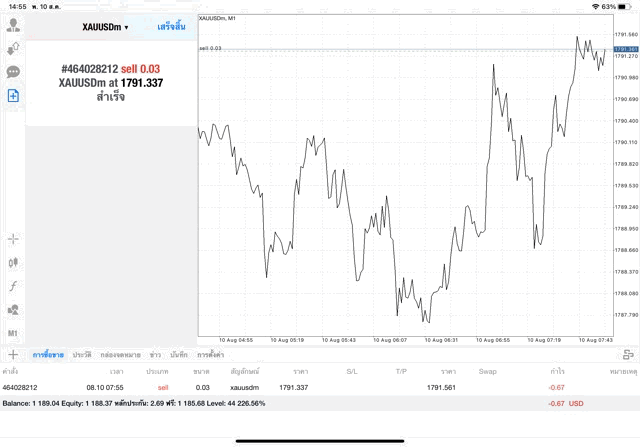Open the M1 timeframe selector
The image size is (640, 447).
point(14,332)
